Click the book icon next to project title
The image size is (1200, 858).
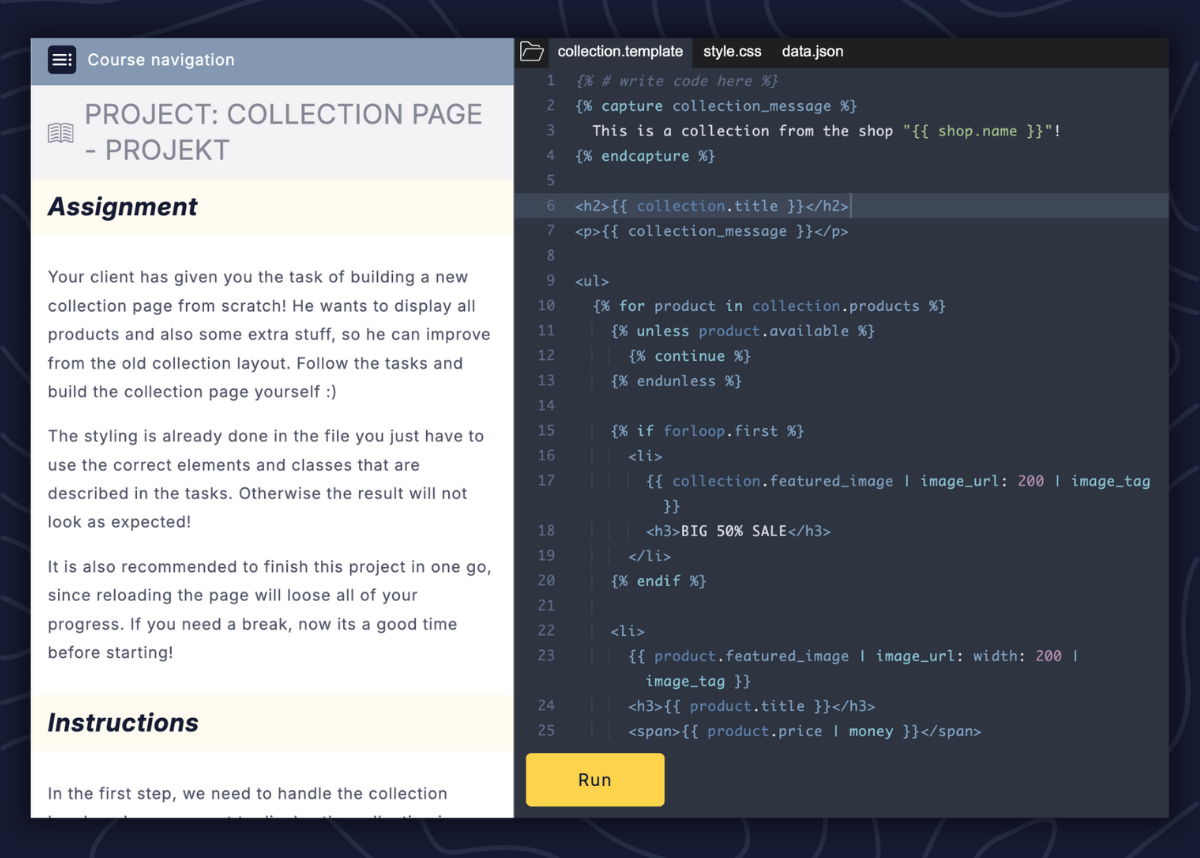[x=61, y=133]
